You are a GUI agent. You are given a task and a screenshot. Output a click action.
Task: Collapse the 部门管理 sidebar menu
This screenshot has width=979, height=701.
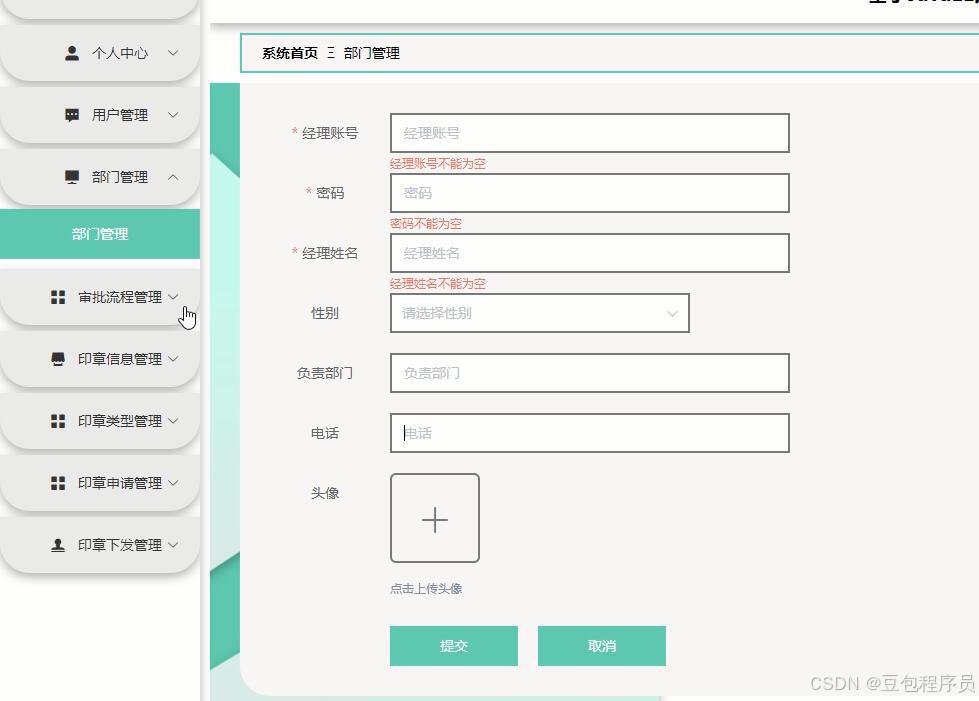tap(120, 176)
